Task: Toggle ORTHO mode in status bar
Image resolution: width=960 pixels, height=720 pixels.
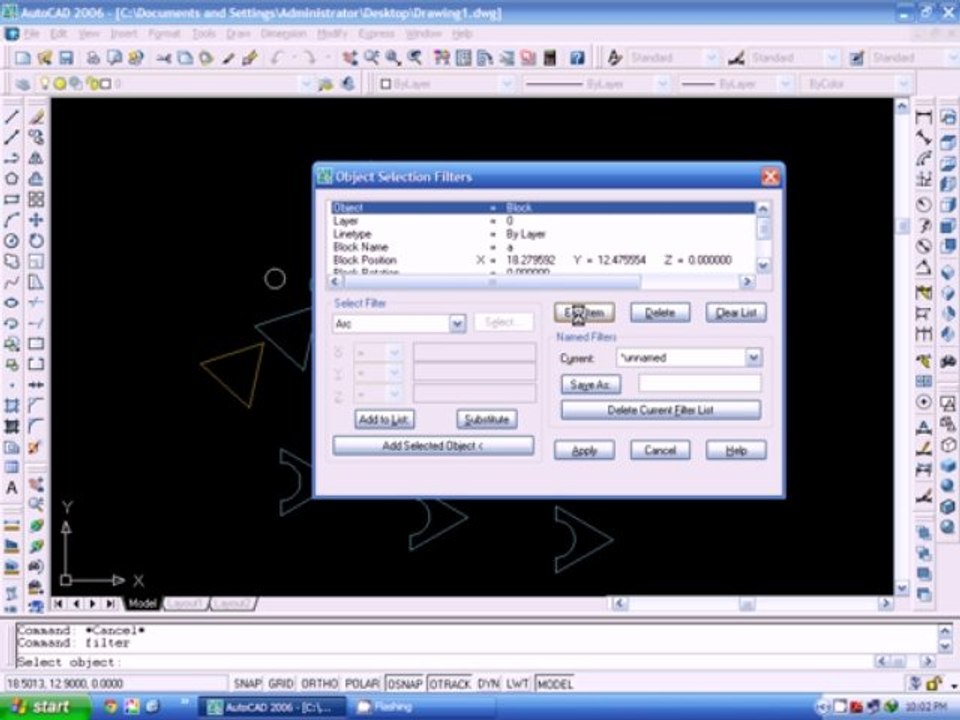Action: click(x=320, y=683)
